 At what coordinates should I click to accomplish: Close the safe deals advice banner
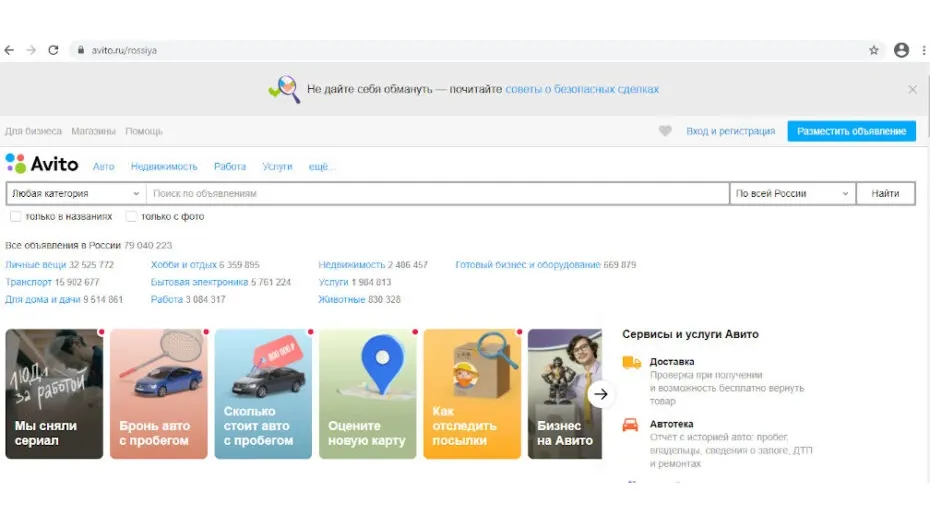(912, 90)
